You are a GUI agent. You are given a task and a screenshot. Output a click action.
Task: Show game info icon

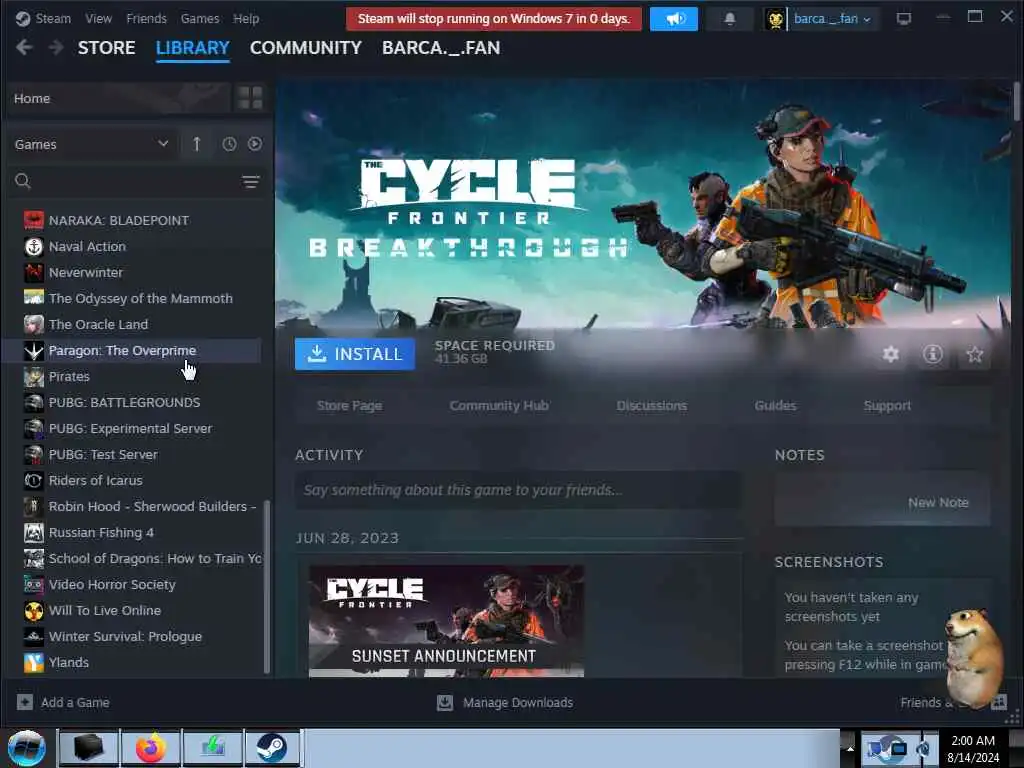[932, 354]
